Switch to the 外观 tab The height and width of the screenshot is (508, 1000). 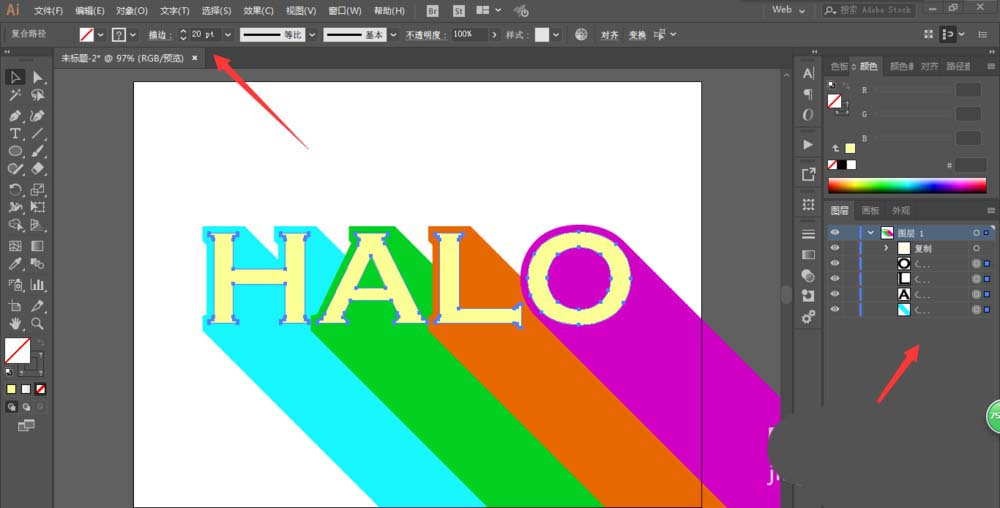(901, 210)
